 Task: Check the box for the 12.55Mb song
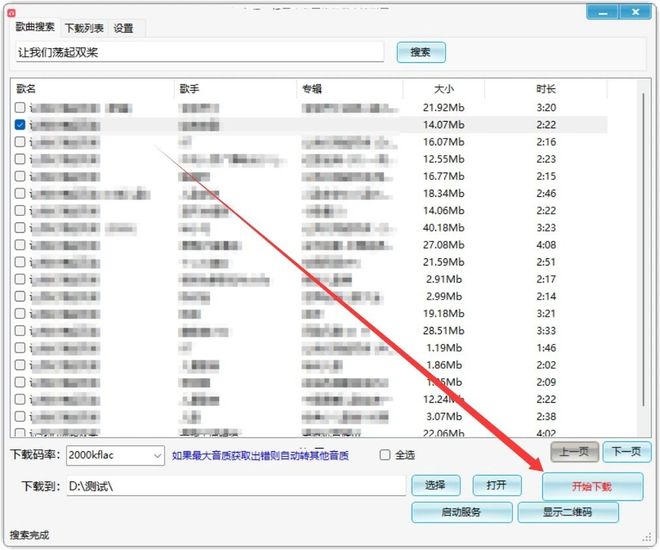20,159
